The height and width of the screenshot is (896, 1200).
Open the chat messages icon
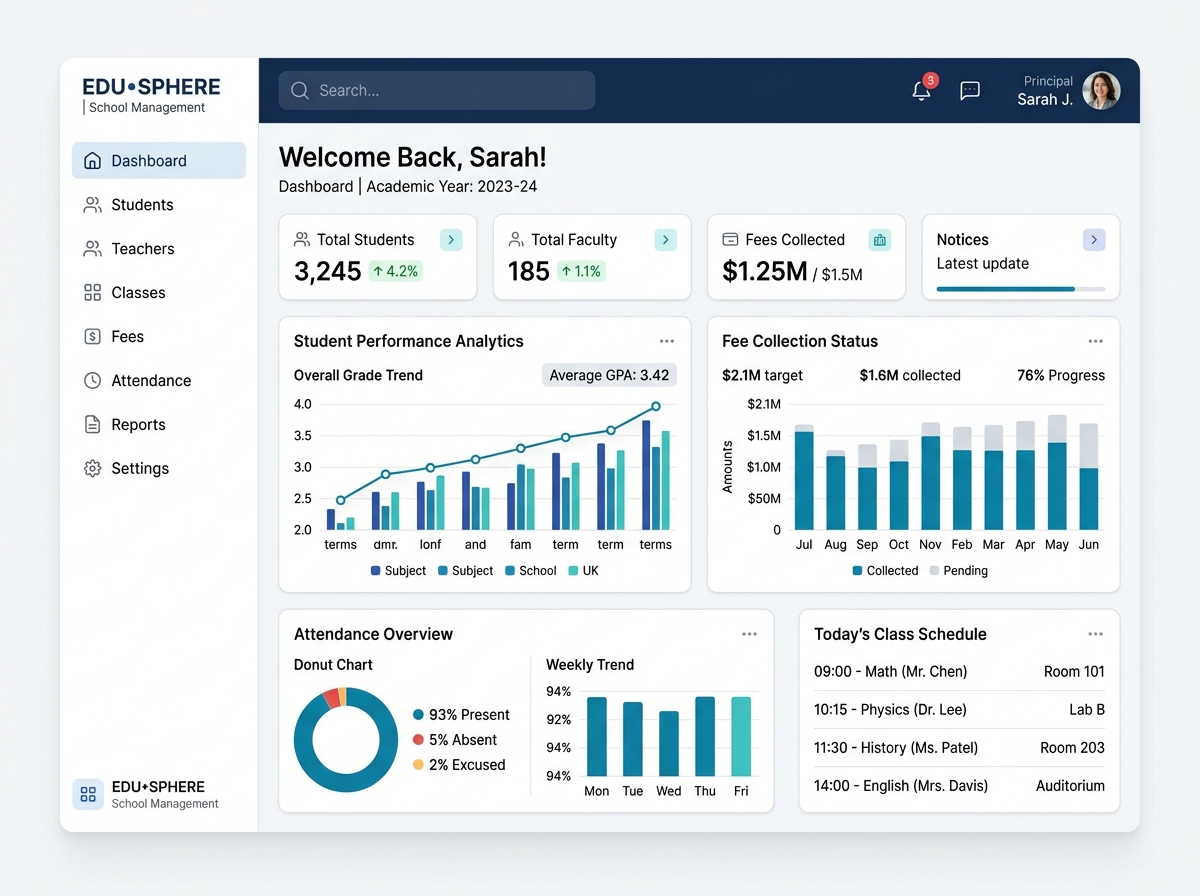point(969,91)
